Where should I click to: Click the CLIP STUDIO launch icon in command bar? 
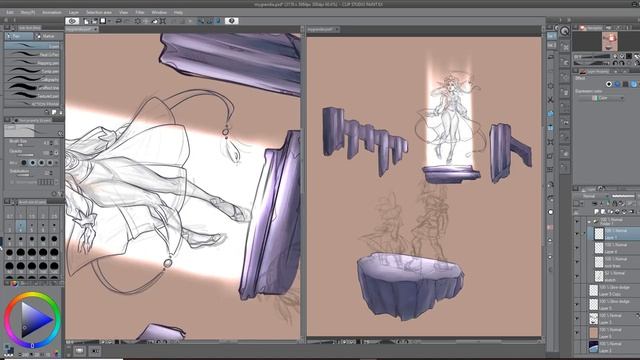coord(72,21)
